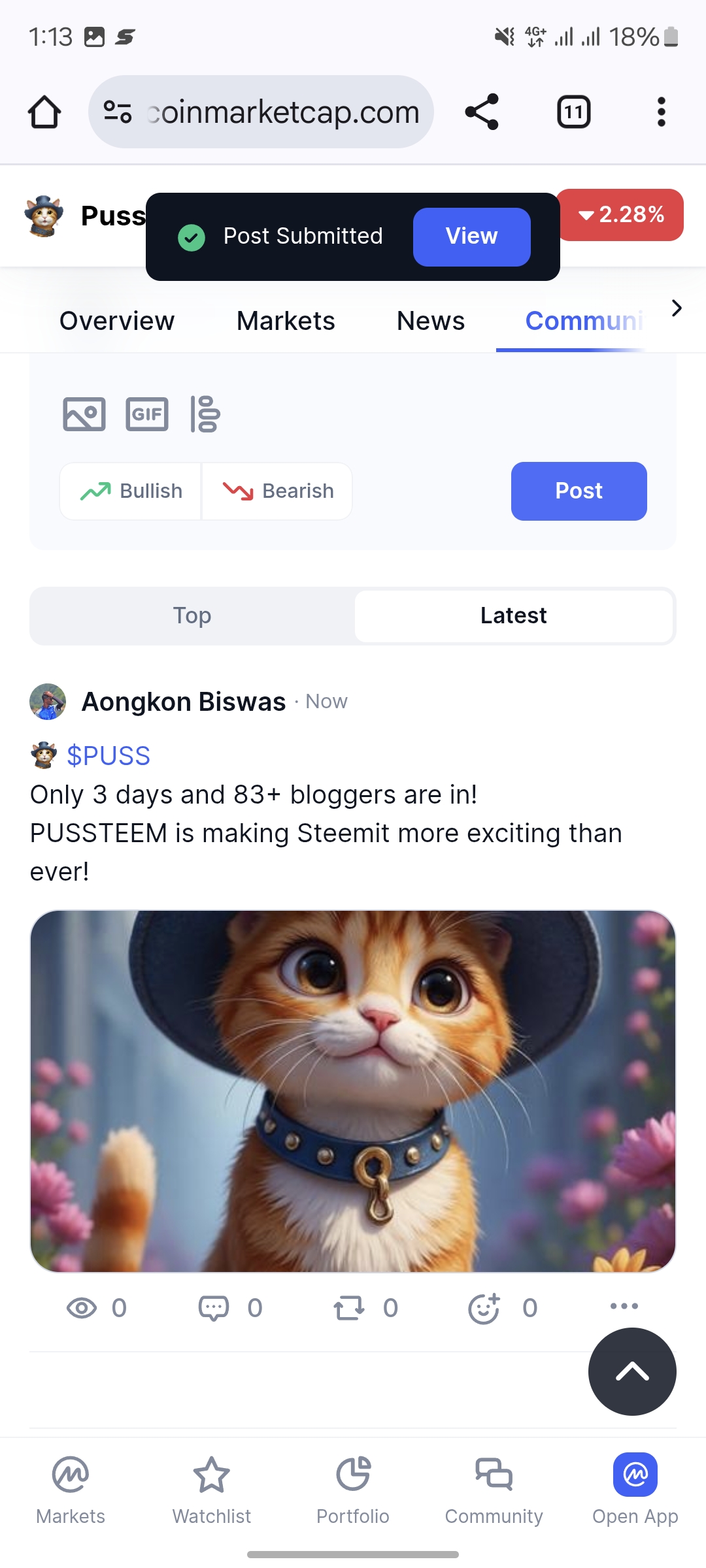Open the repost icon on Aongkon's post

tap(349, 1308)
